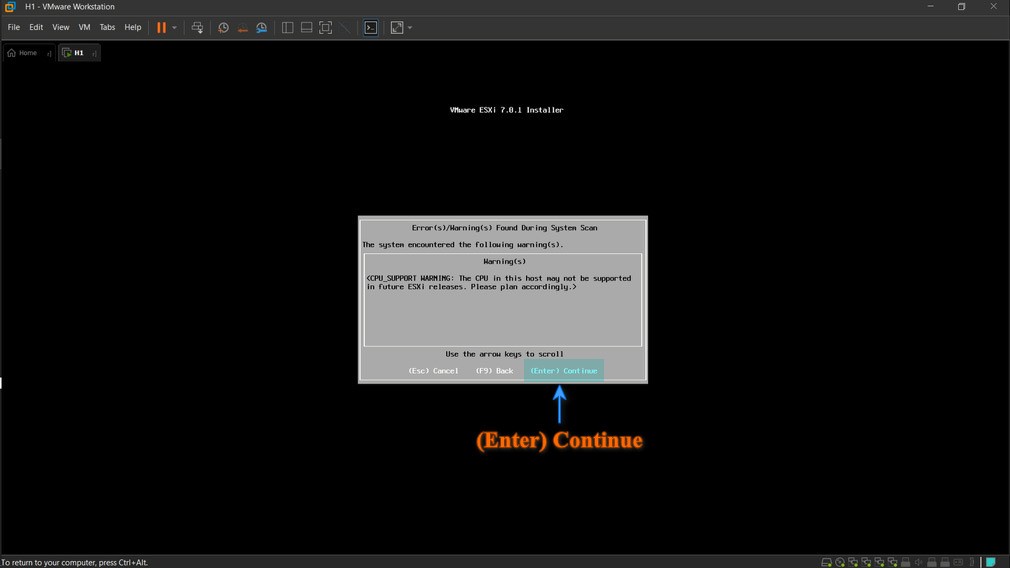
Task: Enter full screen mode icon
Action: coord(326,28)
